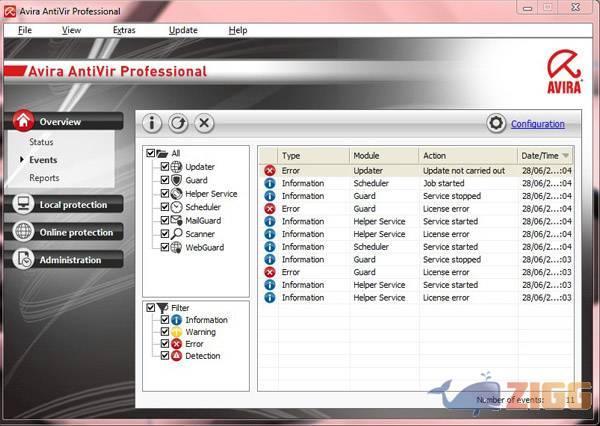
Task: Sort events by Action column header
Action: tap(468, 156)
